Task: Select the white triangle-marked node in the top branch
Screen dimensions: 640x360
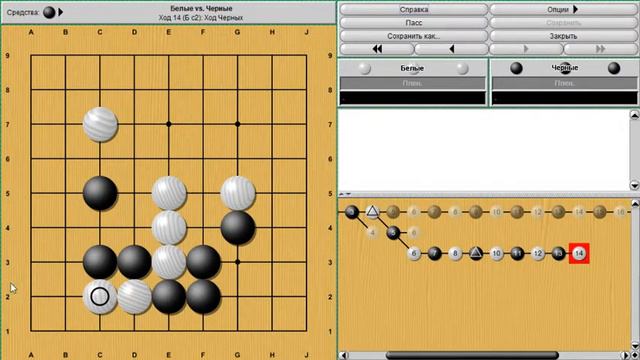Action: click(372, 212)
